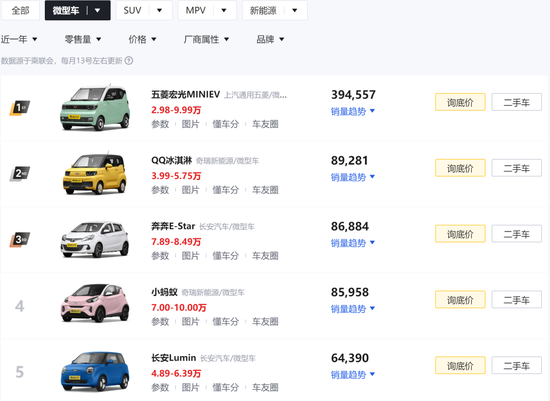Open 懂车分 link under 五菱宏光MINIEV
Image resolution: width=550 pixels, height=401 pixels.
pyautogui.click(x=226, y=124)
